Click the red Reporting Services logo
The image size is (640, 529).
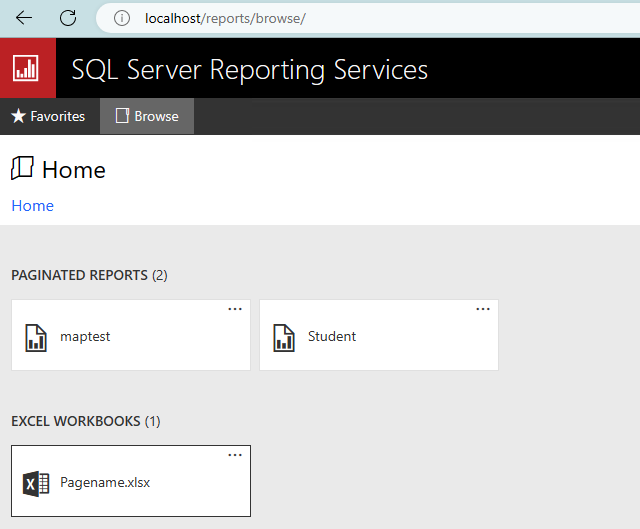coord(28,68)
